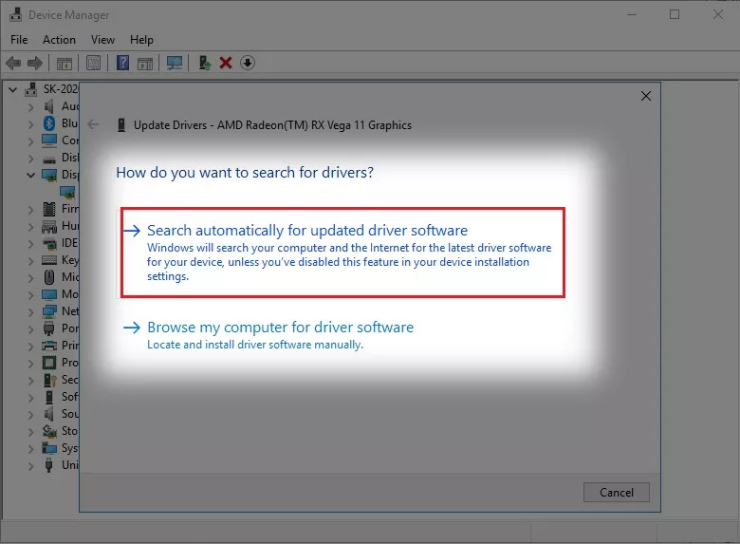Click the Print queues printer icon
Viewport: 740px width, 544px height.
[x=49, y=345]
